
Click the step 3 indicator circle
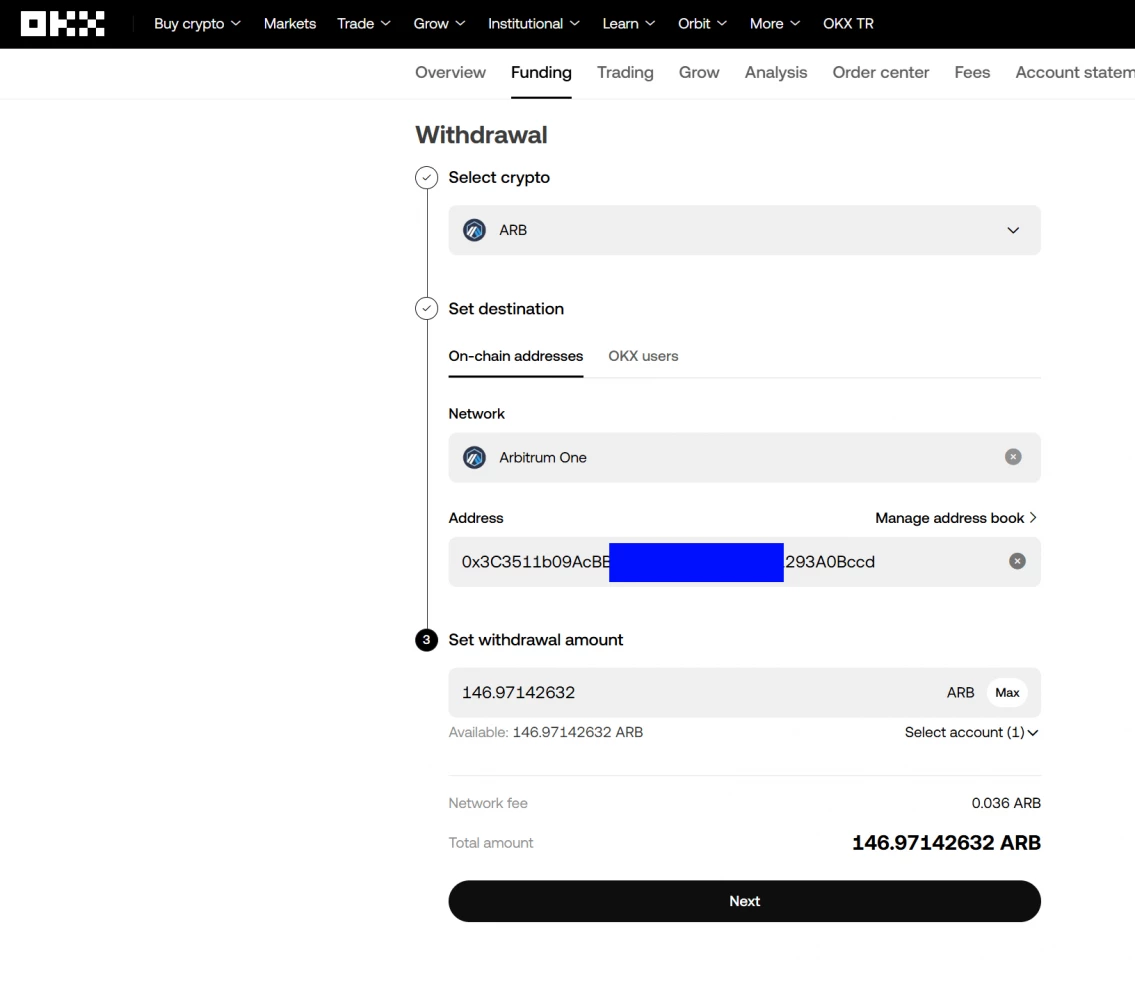(x=426, y=640)
